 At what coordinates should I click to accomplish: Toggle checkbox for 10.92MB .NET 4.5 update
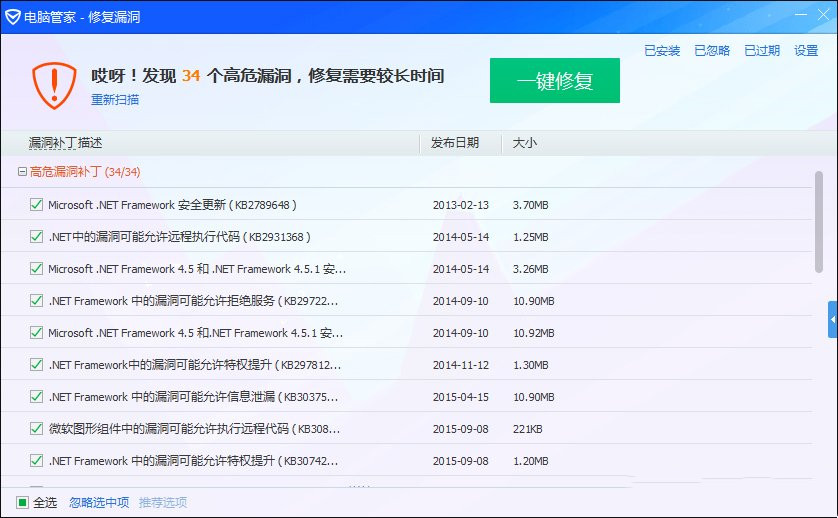(x=36, y=333)
